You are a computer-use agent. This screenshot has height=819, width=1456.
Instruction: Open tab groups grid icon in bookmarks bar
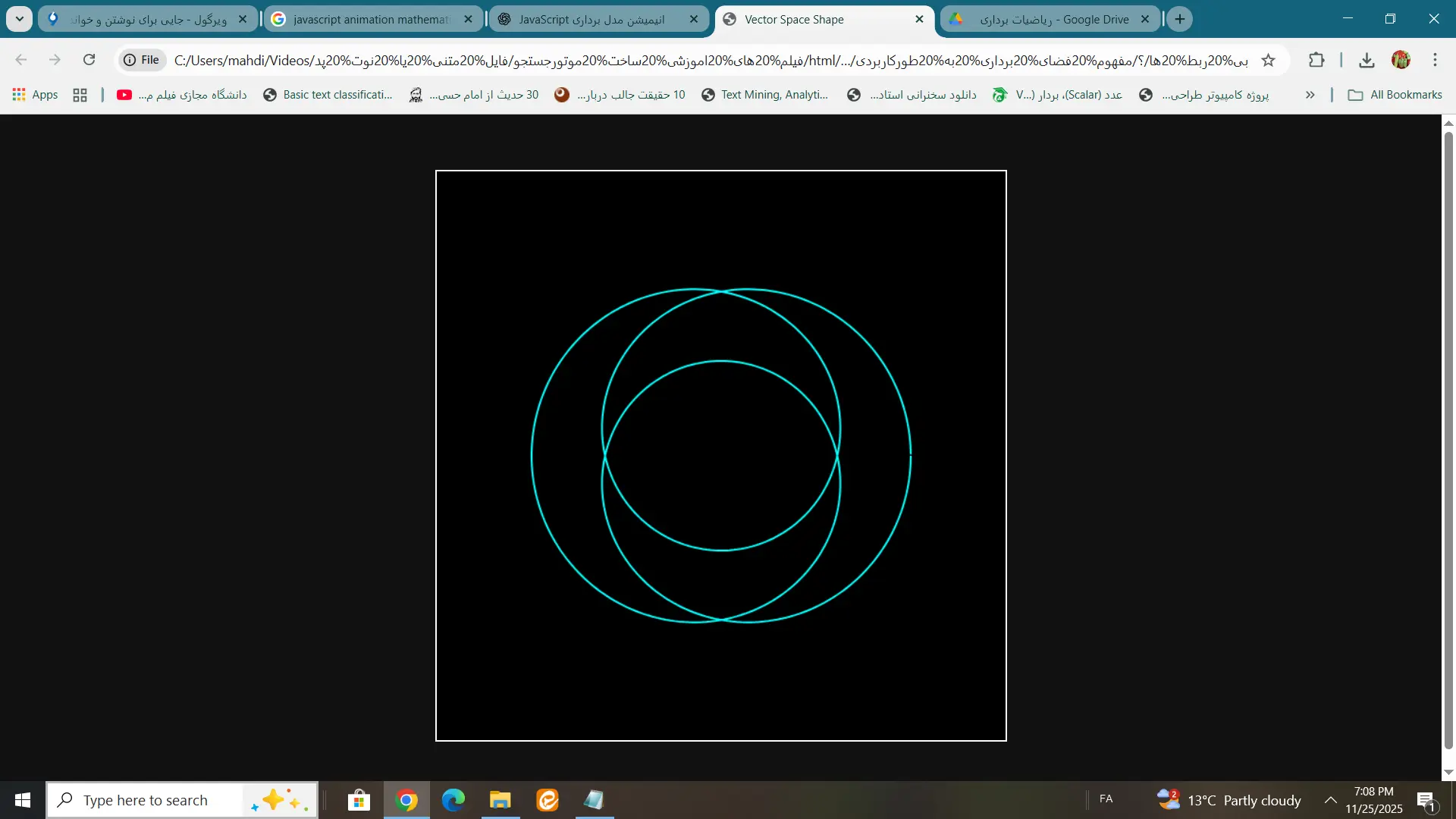click(x=80, y=95)
